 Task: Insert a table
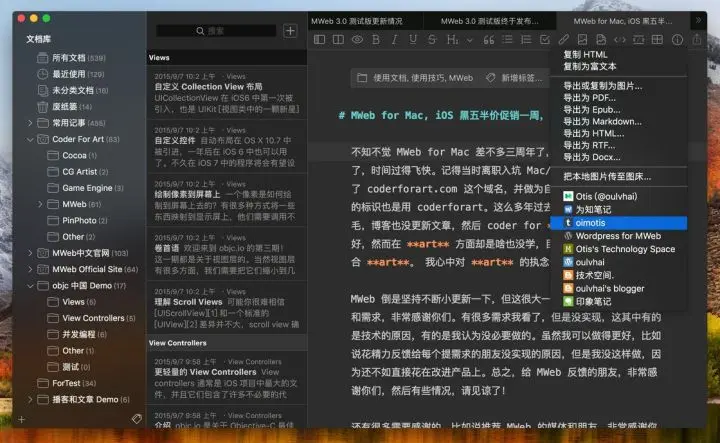point(658,40)
